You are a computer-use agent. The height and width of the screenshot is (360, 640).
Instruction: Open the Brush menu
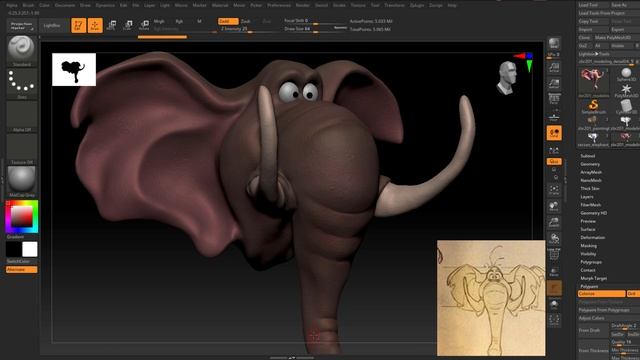pyautogui.click(x=28, y=5)
